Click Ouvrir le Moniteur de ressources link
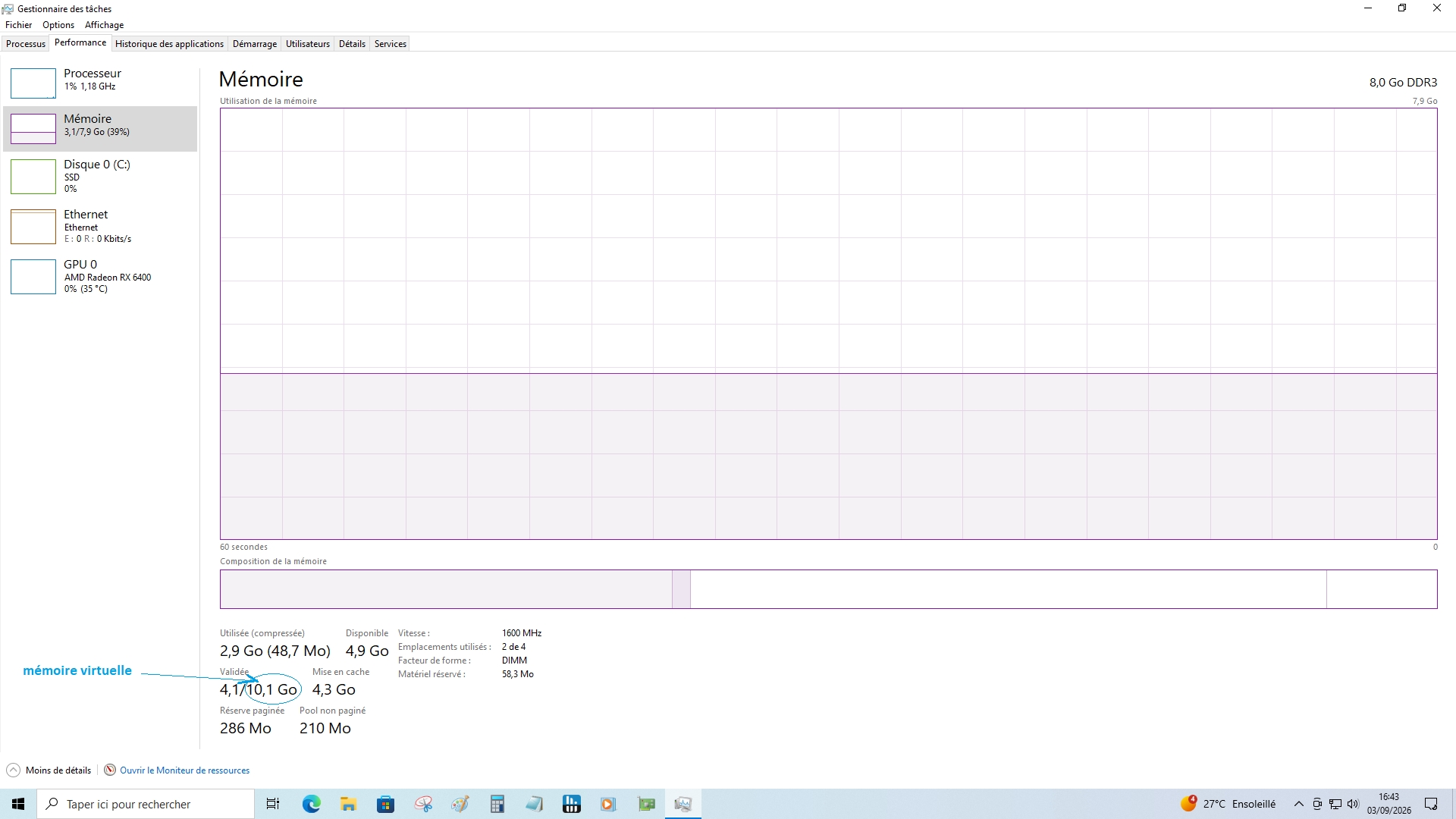Screen dimensions: 1456x819 pyautogui.click(x=184, y=770)
